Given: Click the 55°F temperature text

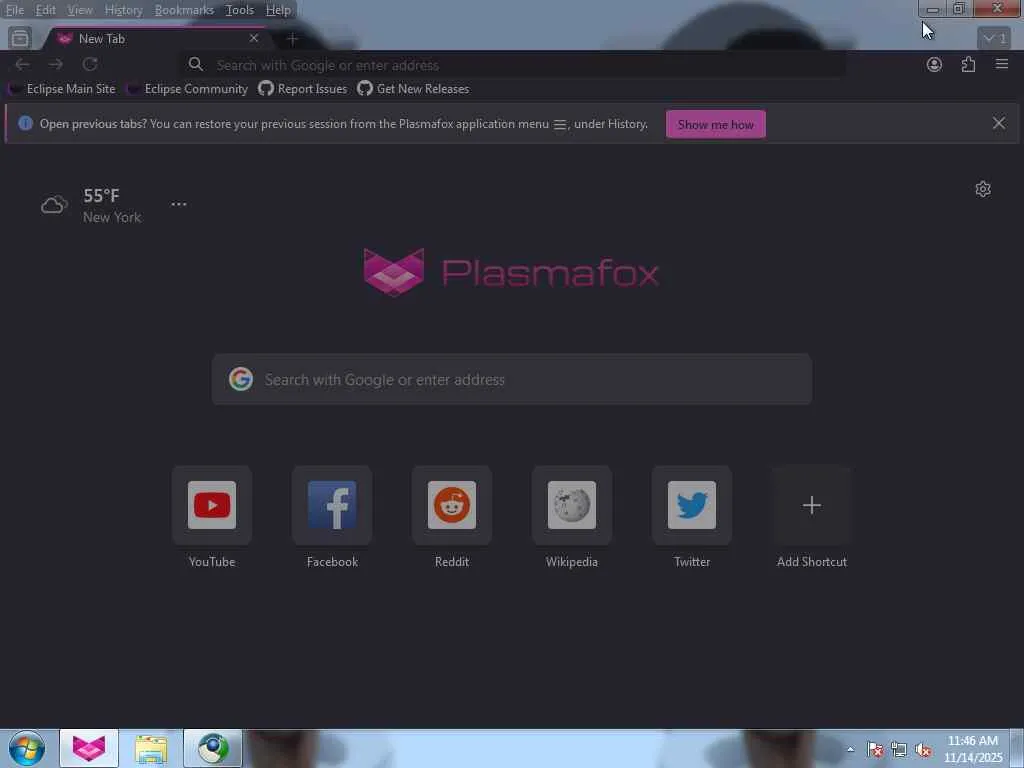Looking at the screenshot, I should [x=101, y=195].
